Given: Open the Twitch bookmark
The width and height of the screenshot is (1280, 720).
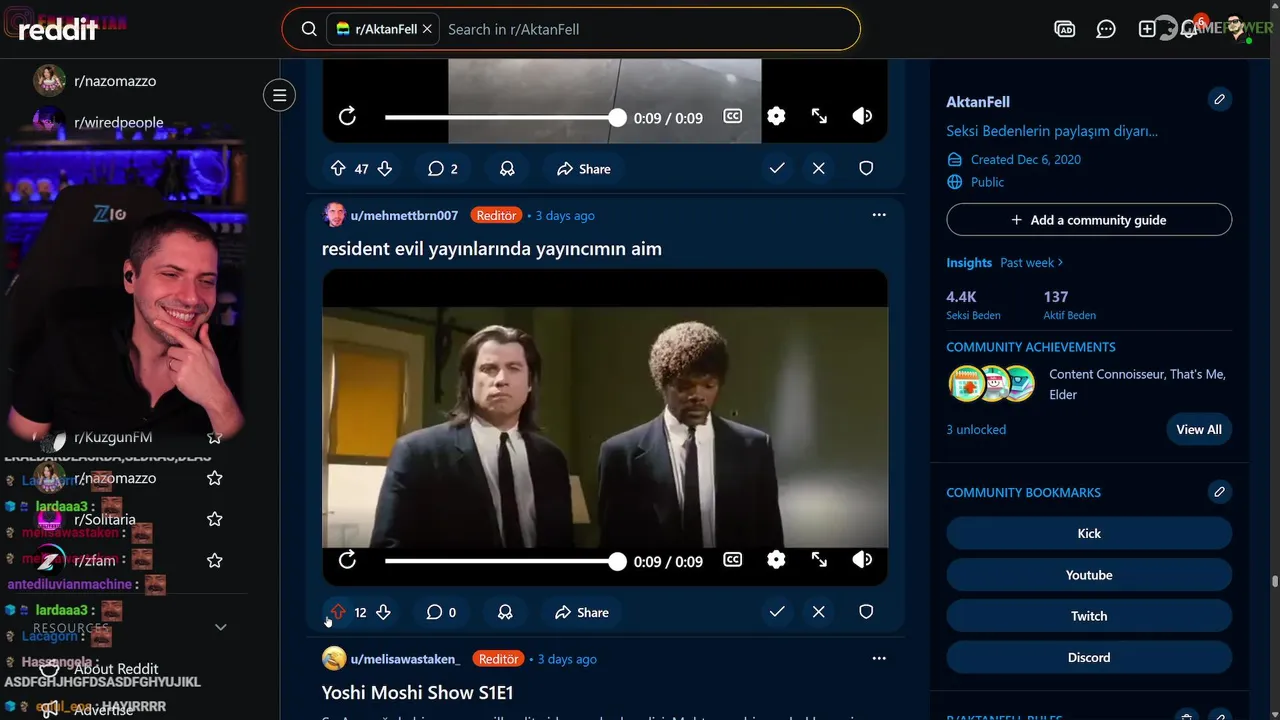Looking at the screenshot, I should click(1089, 616).
